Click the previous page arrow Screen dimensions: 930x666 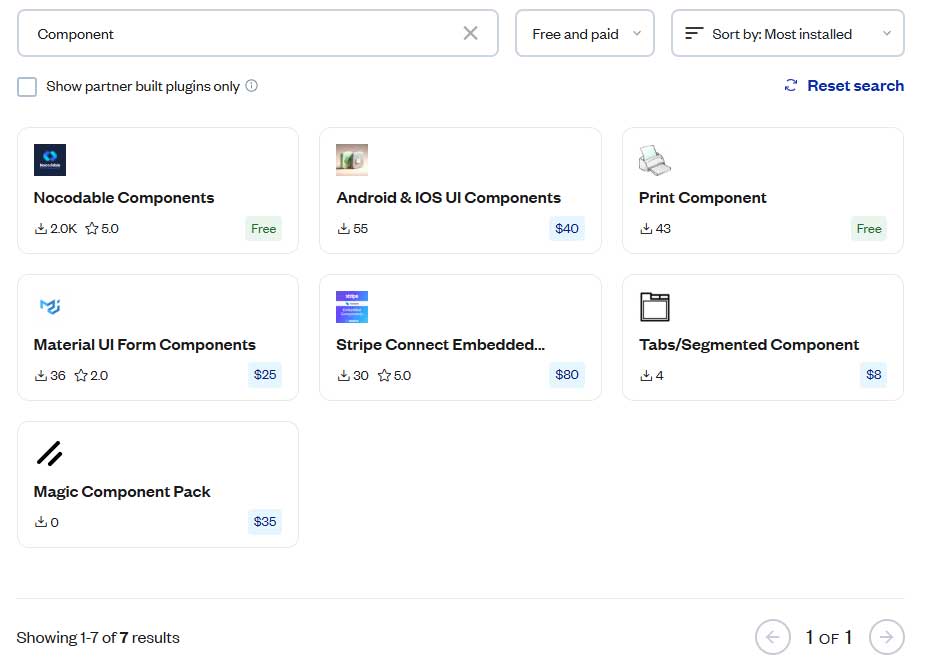coord(772,637)
